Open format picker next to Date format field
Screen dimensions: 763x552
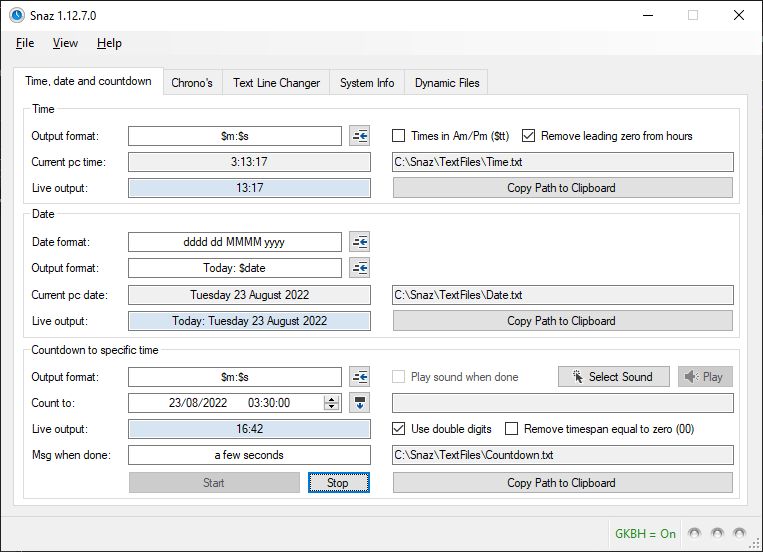click(360, 242)
